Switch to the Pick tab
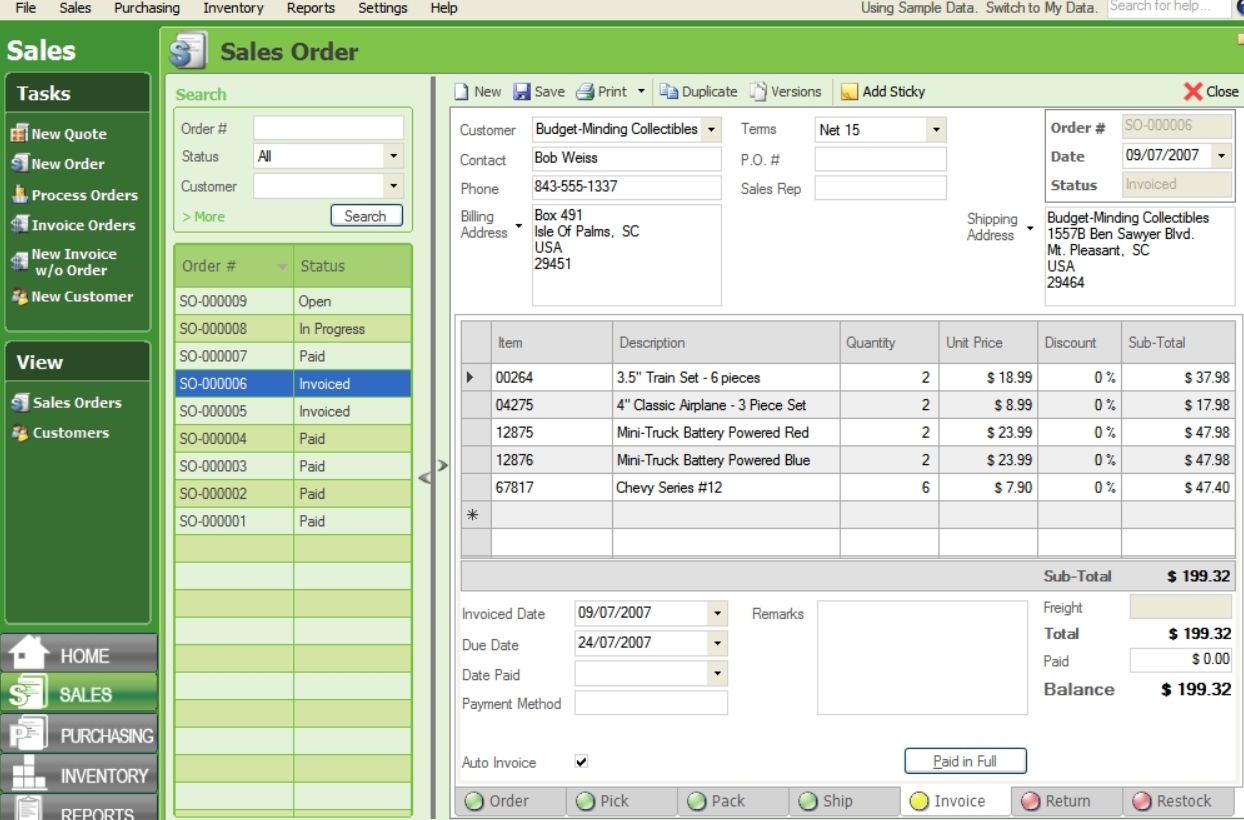Image resolution: width=1244 pixels, height=820 pixels. point(621,801)
